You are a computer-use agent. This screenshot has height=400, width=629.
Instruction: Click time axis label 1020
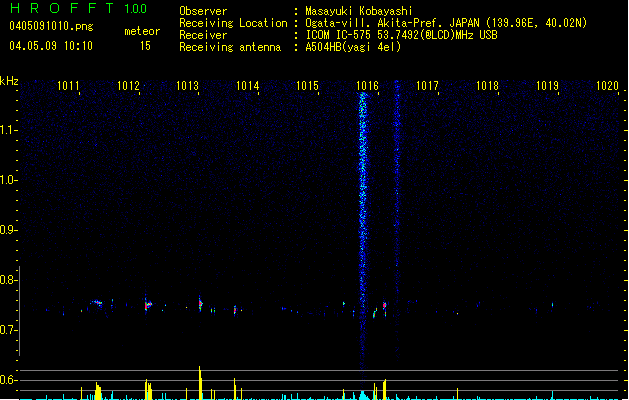607,86
